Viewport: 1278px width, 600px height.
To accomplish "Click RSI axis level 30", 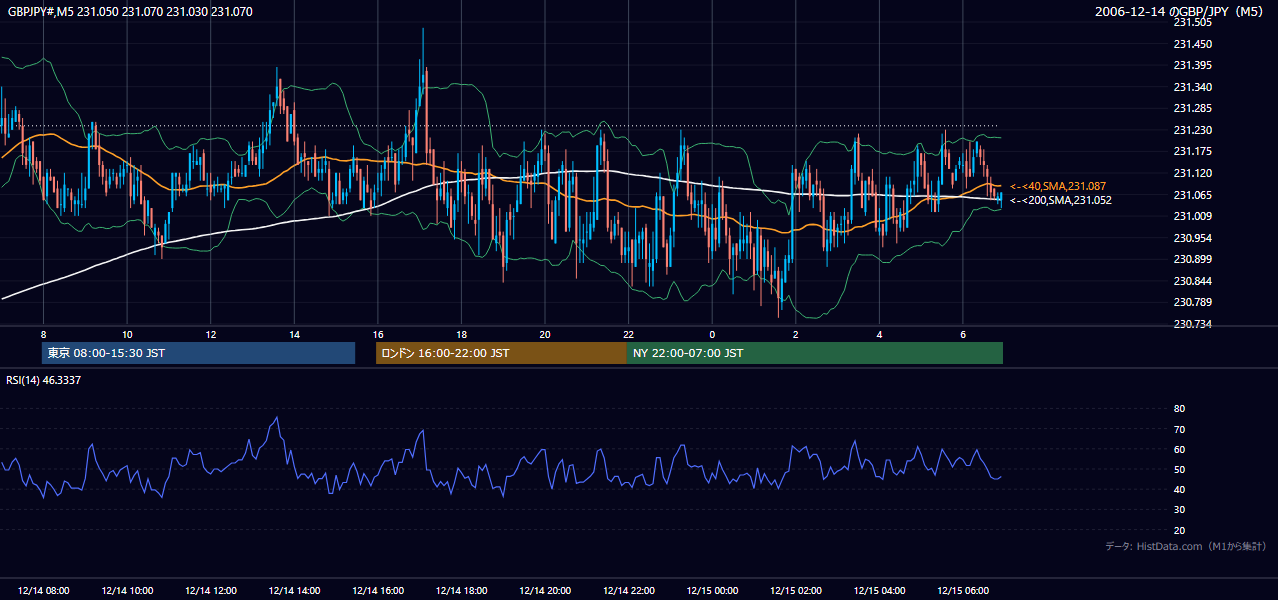I will coord(1179,510).
